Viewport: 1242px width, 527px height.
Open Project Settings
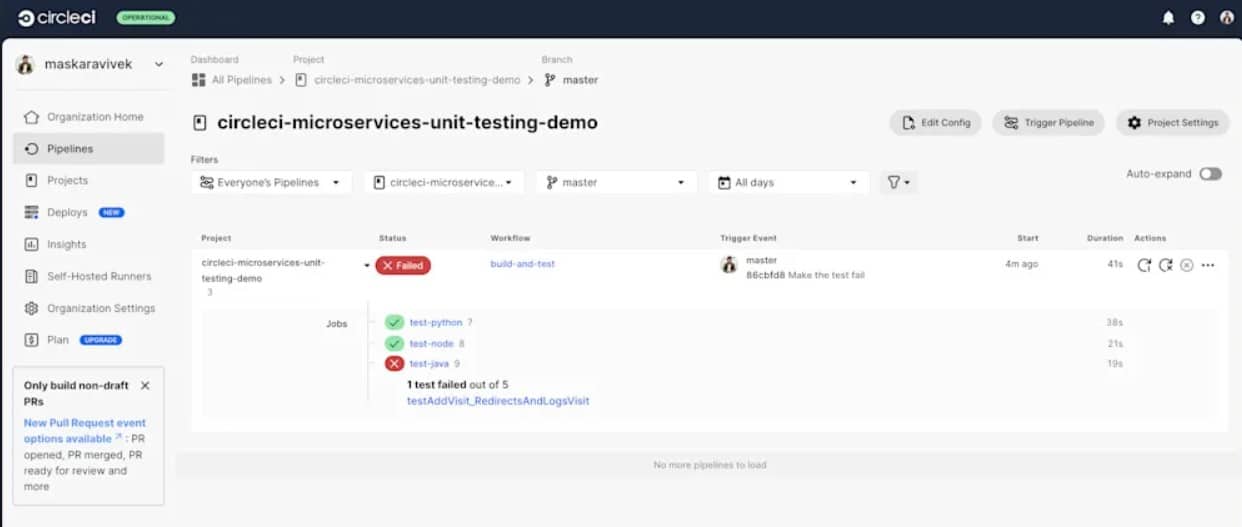1172,123
